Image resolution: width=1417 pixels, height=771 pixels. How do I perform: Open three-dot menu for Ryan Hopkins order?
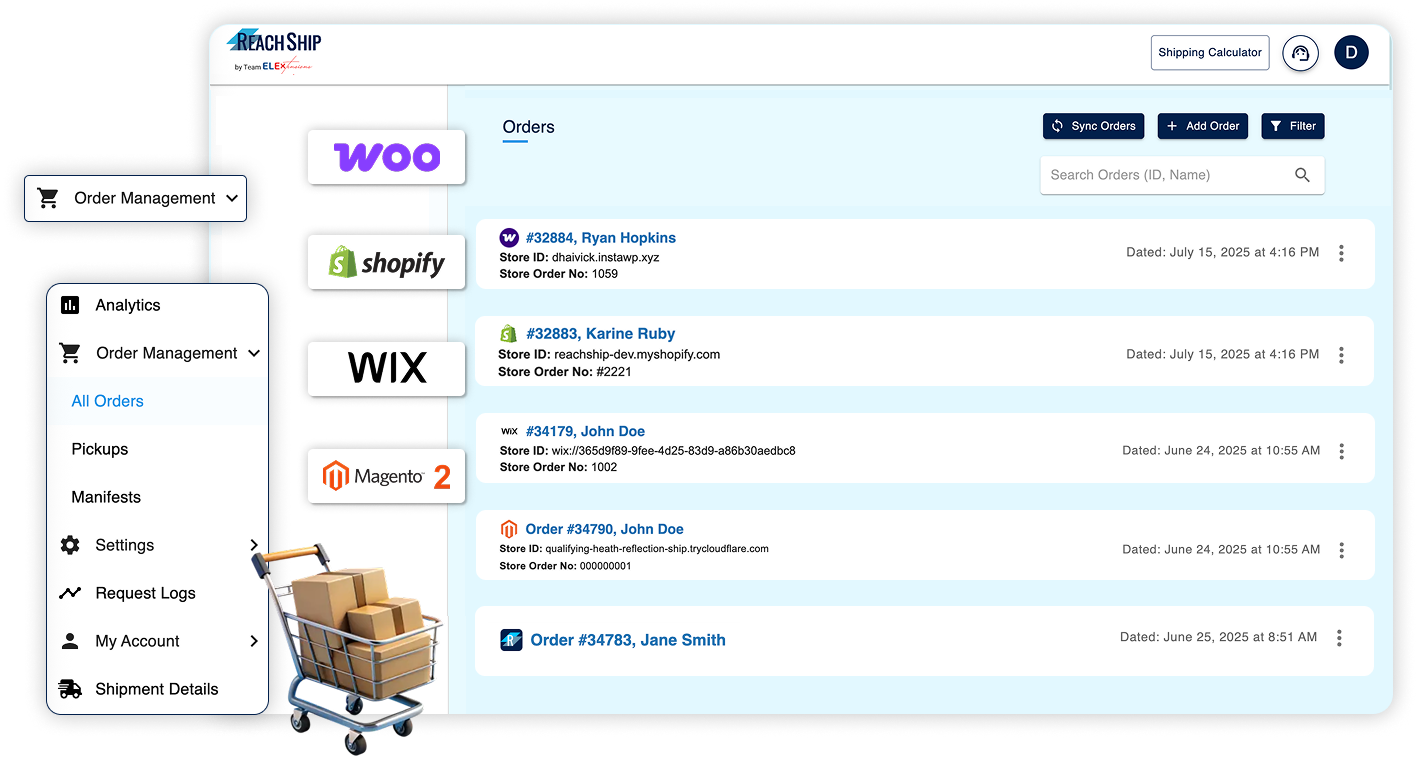tap(1341, 253)
